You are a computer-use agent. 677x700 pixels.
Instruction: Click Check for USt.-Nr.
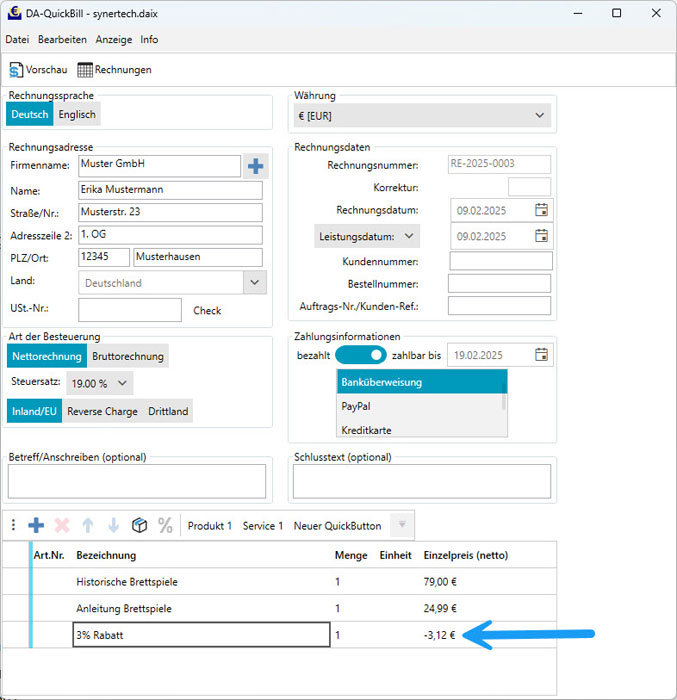point(207,310)
